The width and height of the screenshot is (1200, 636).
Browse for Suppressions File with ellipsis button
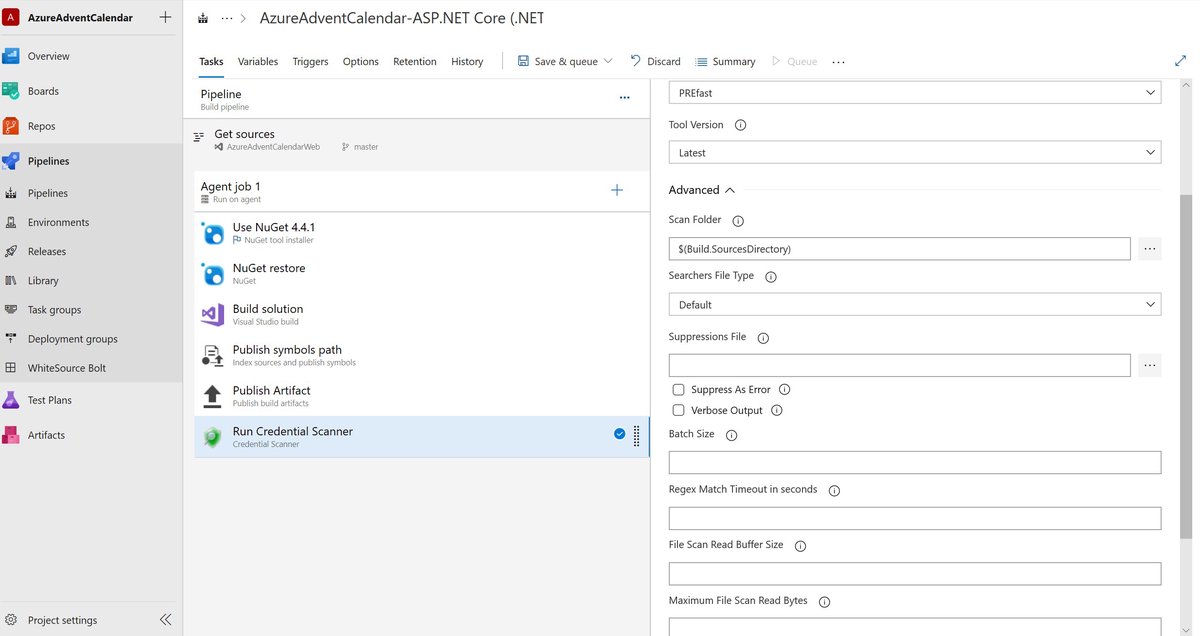coord(1150,365)
